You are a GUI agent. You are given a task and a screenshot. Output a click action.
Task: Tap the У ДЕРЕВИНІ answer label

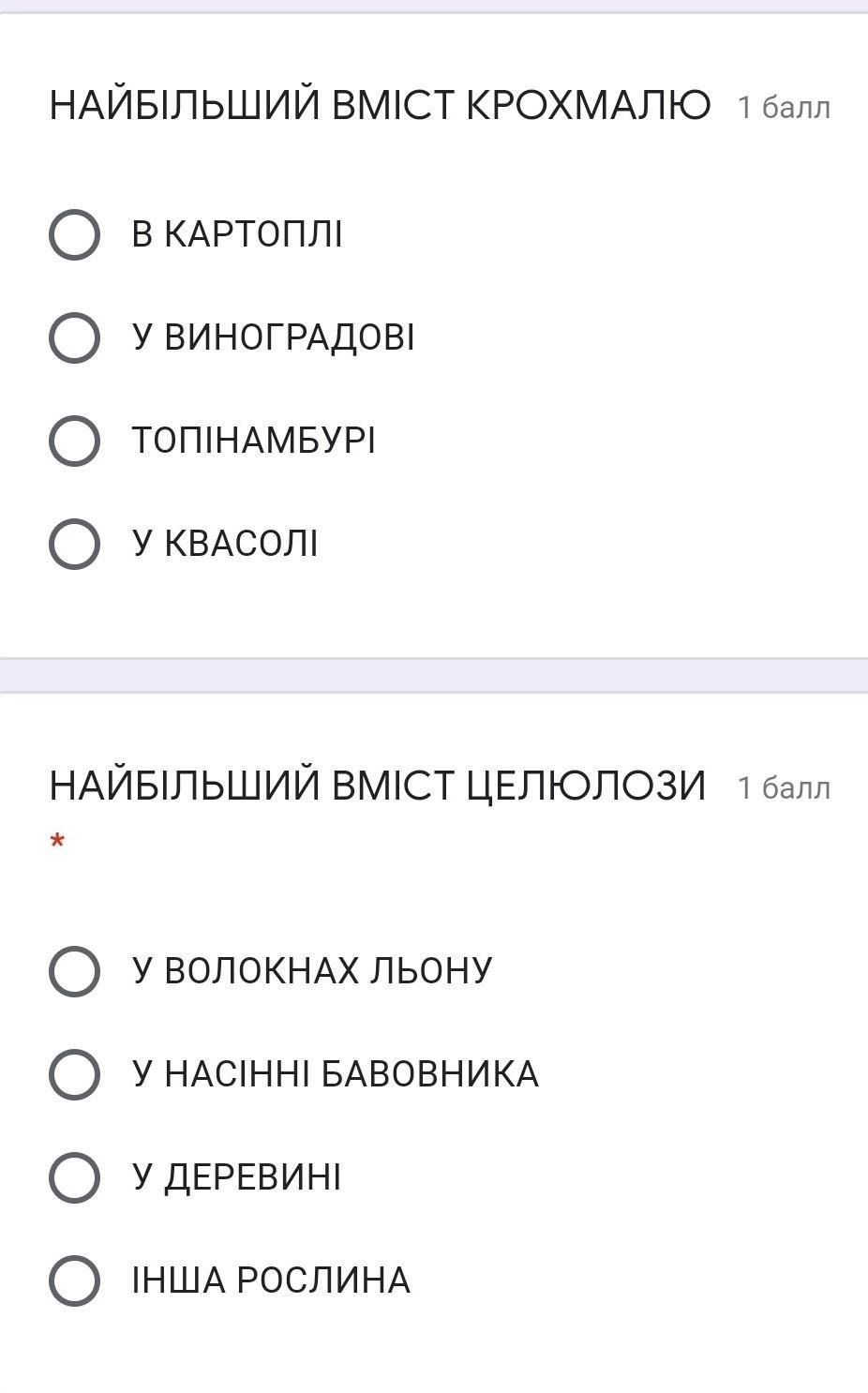[236, 1177]
